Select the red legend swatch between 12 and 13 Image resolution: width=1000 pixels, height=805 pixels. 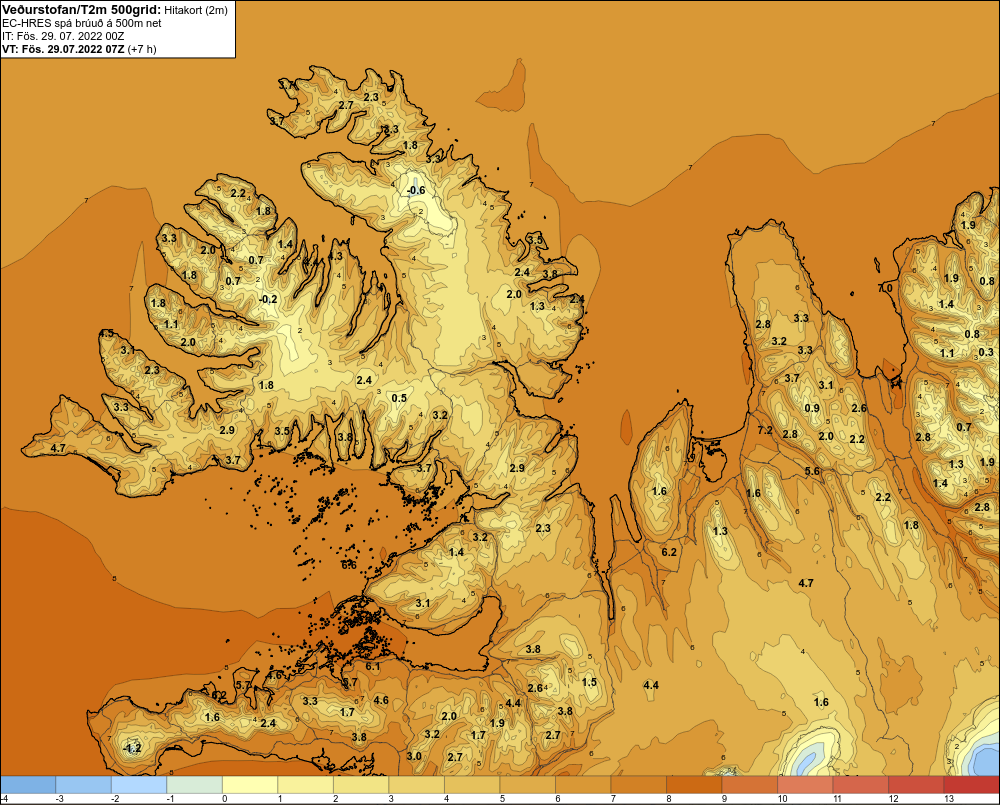tap(916, 785)
